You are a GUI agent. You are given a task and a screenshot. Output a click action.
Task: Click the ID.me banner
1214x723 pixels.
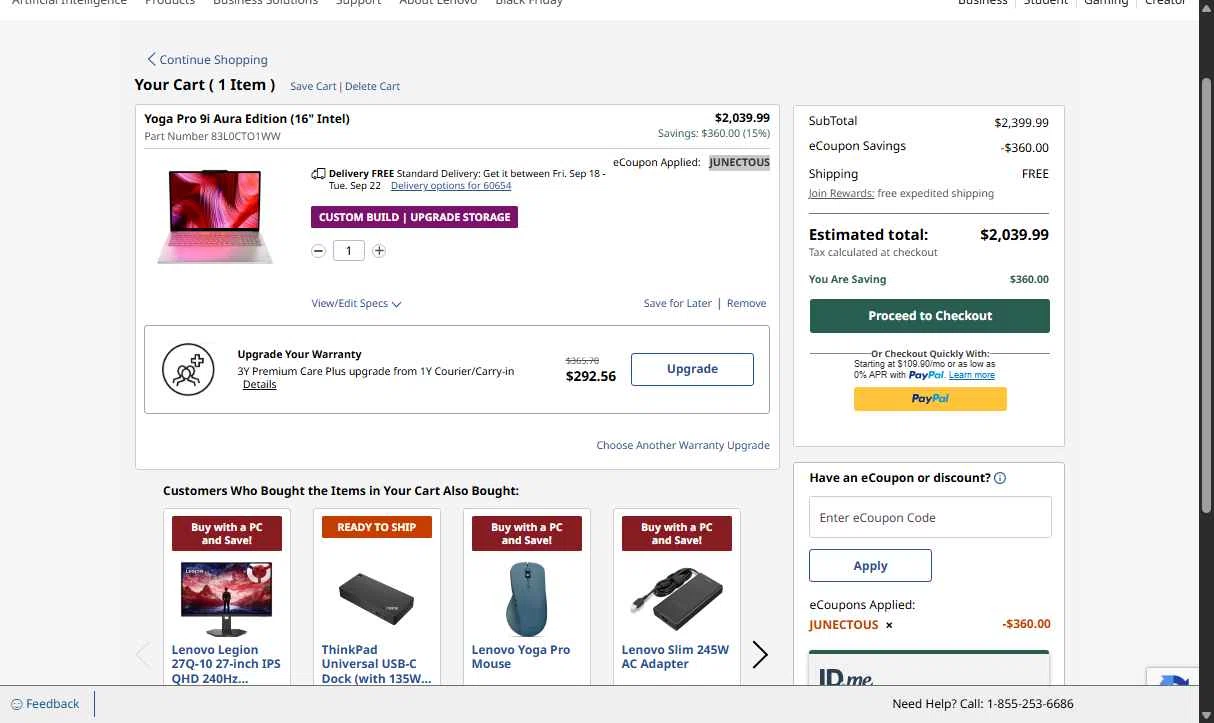tap(929, 670)
